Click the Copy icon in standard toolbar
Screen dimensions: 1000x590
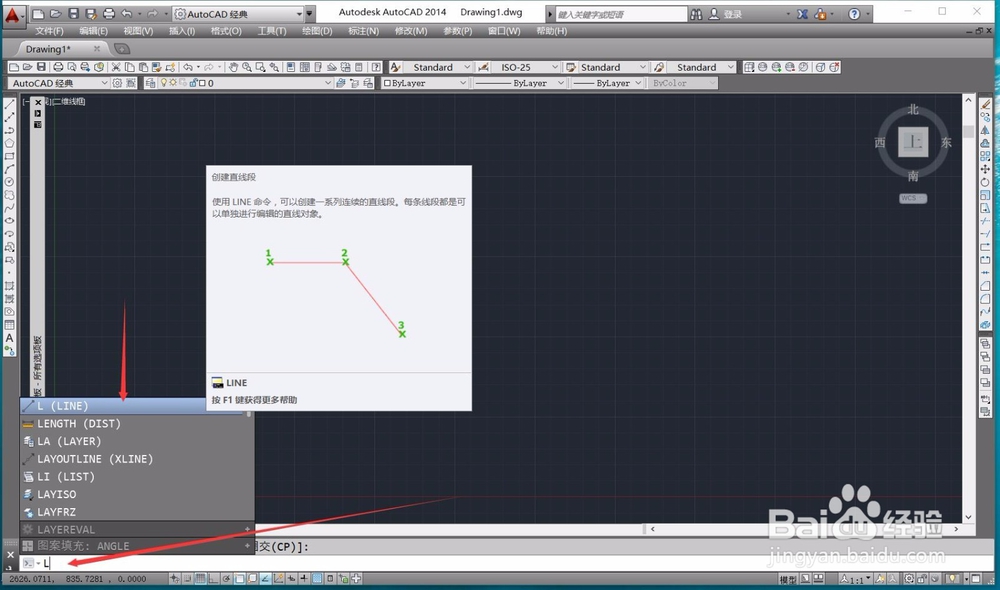[129, 67]
